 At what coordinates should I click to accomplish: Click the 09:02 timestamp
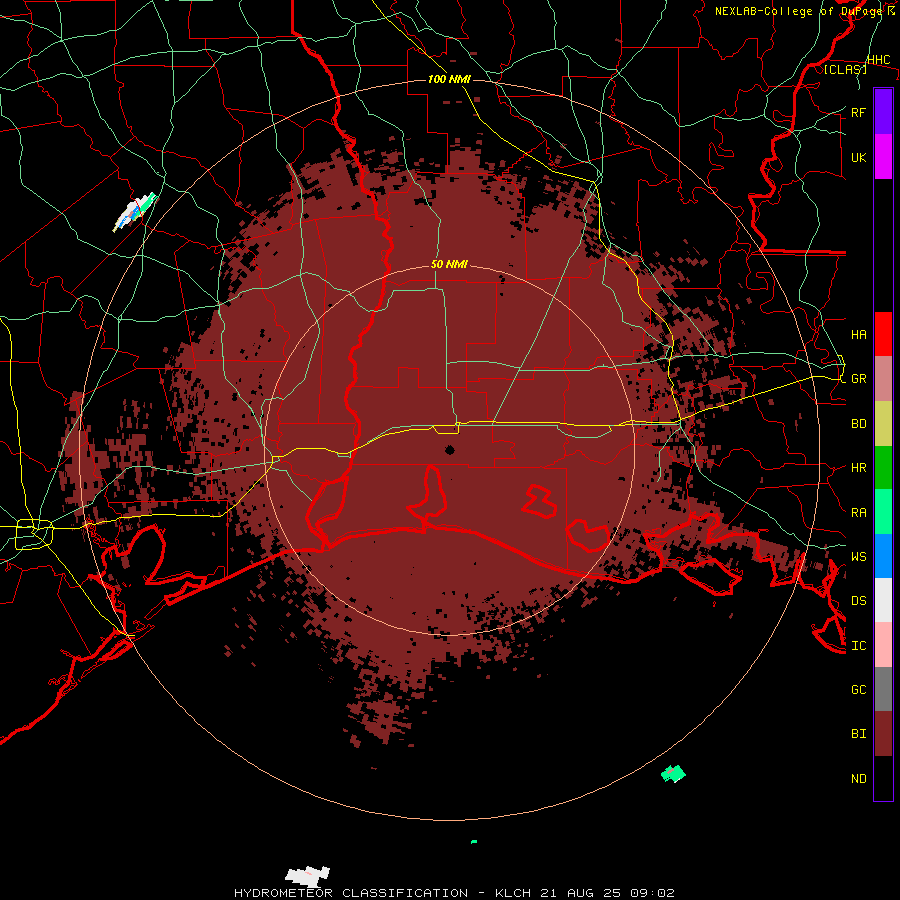[655, 893]
